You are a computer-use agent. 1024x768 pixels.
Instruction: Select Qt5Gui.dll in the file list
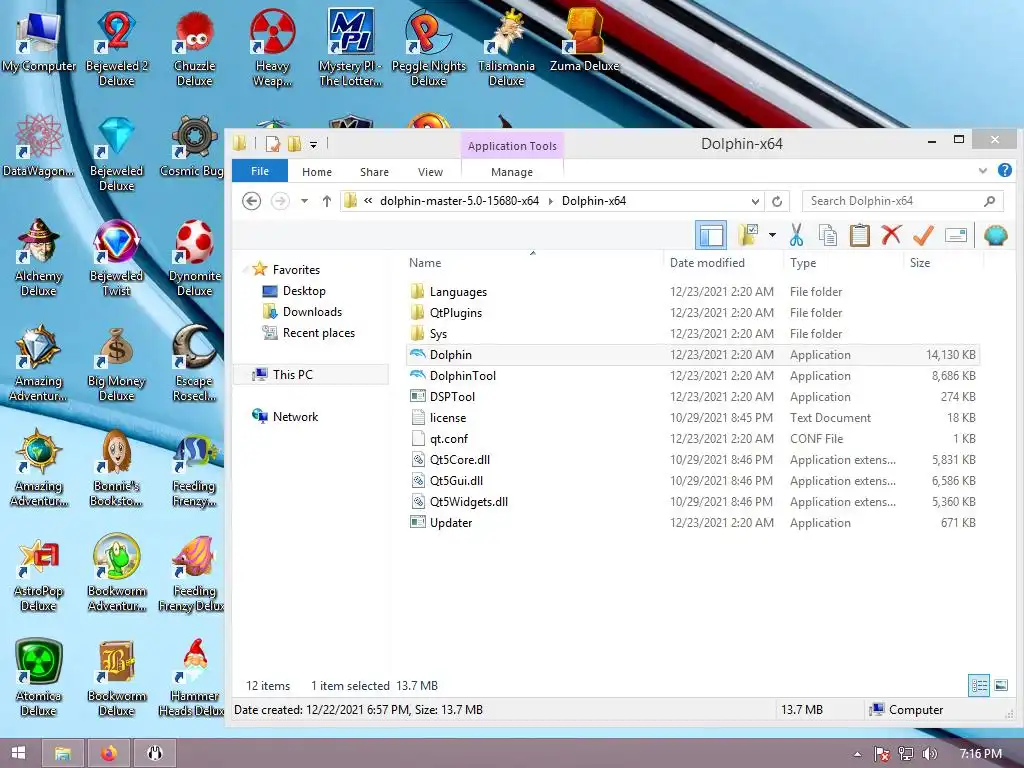point(692,481)
